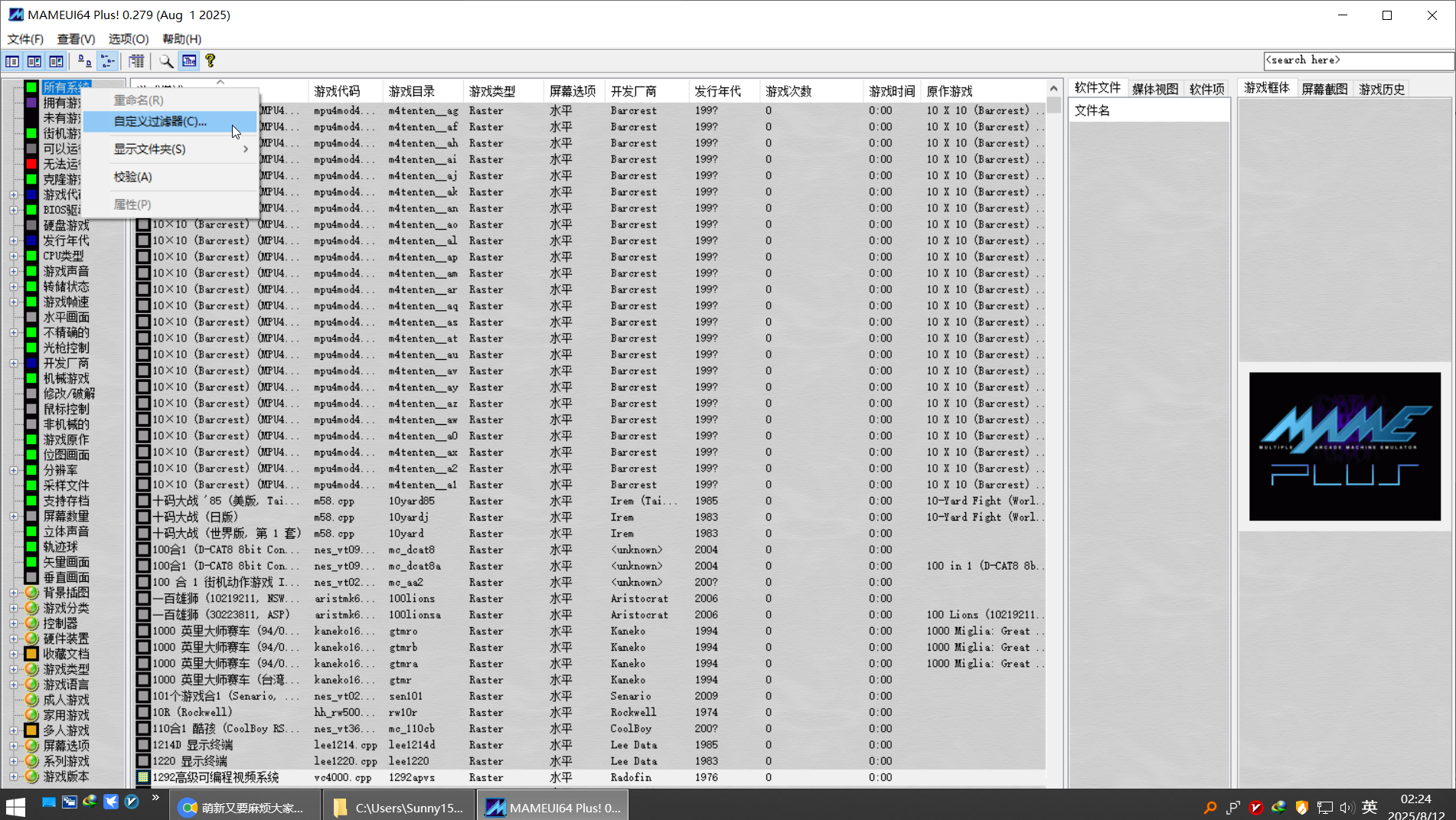Expand the 分辨率 tree folder
This screenshot has width=1456, height=820.
(14, 470)
